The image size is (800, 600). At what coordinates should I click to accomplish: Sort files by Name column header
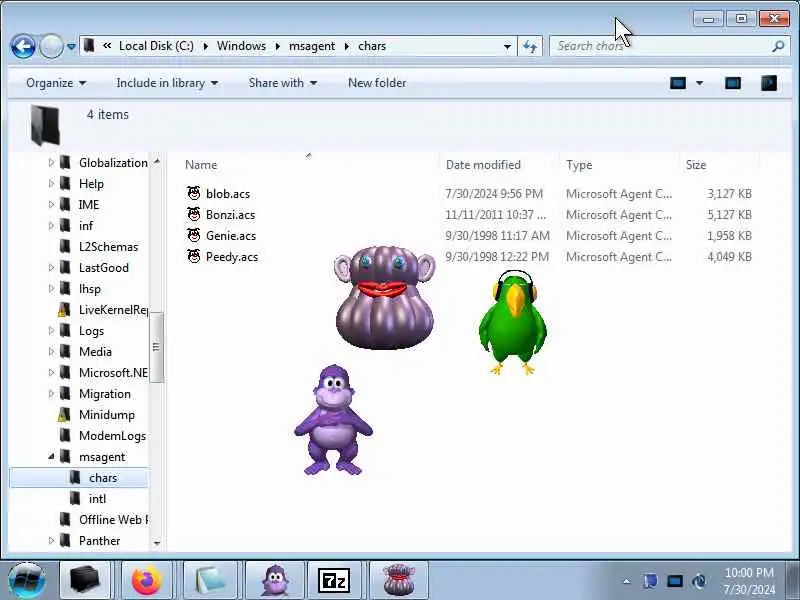[201, 165]
